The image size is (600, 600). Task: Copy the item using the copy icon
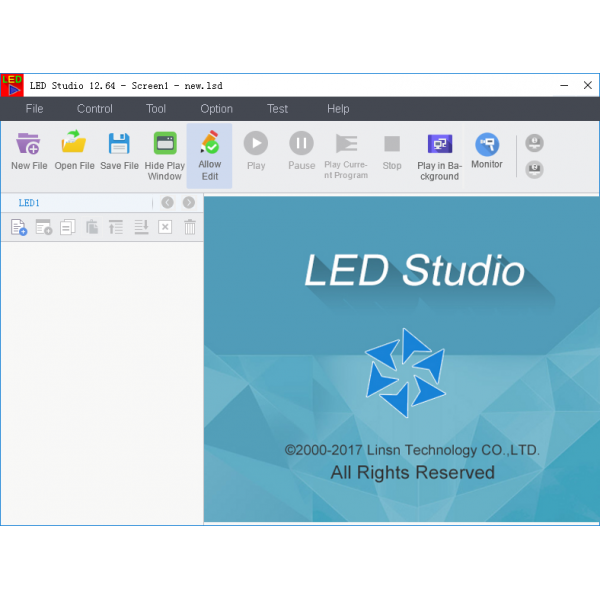click(68, 227)
